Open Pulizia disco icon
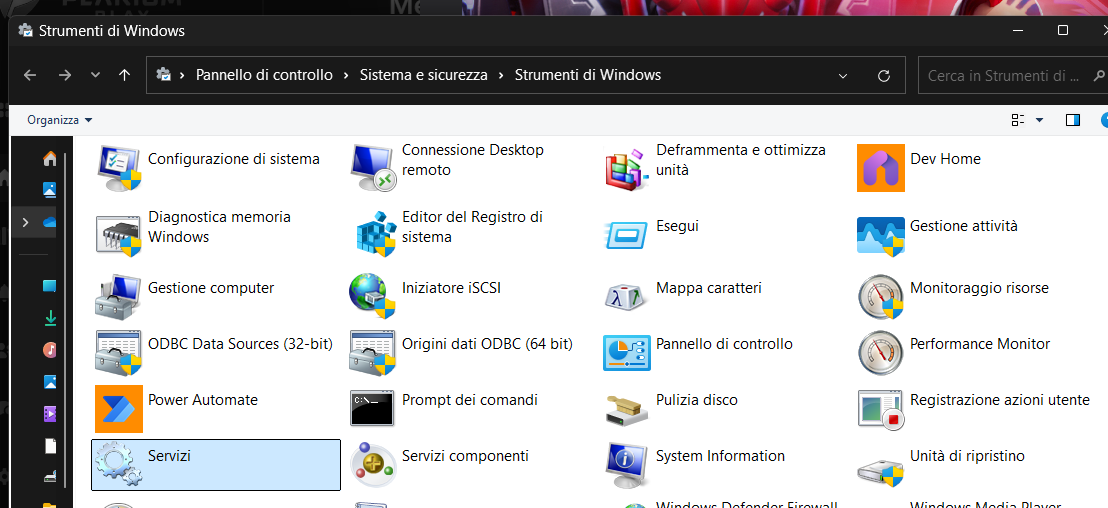Screen dimensions: 1108x508 627,410
